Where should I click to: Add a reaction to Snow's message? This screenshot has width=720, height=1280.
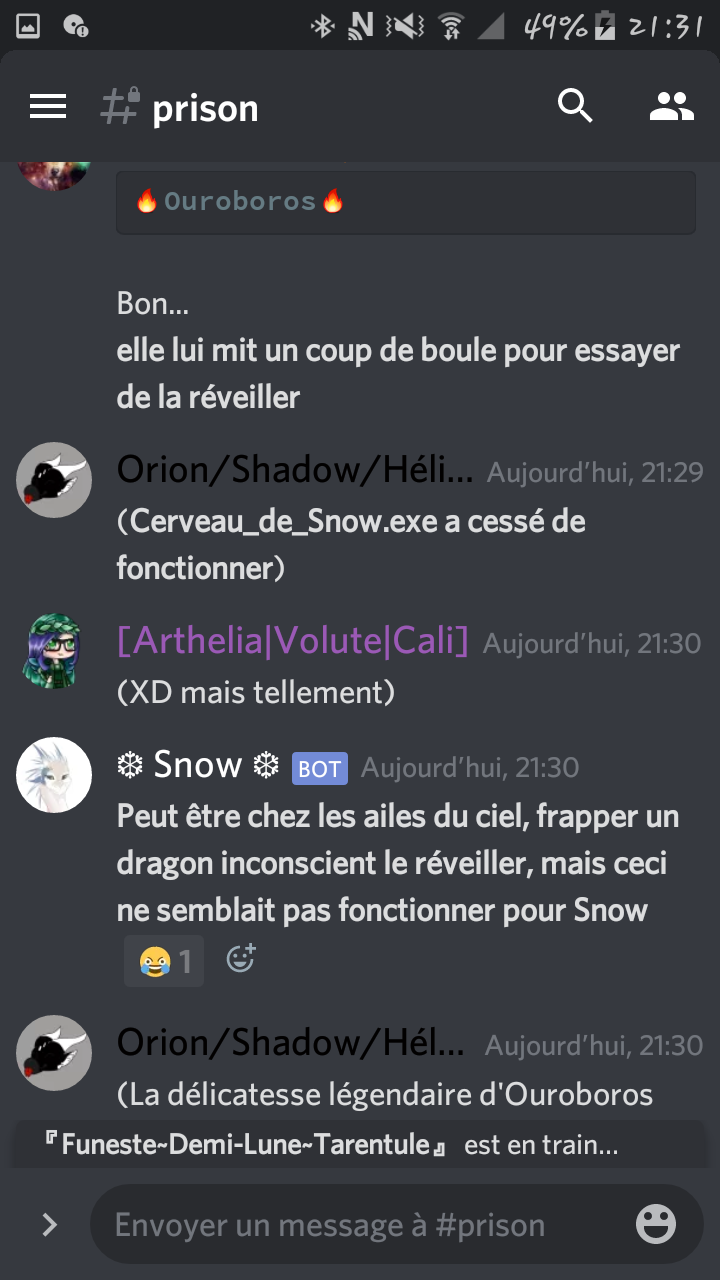click(x=241, y=959)
